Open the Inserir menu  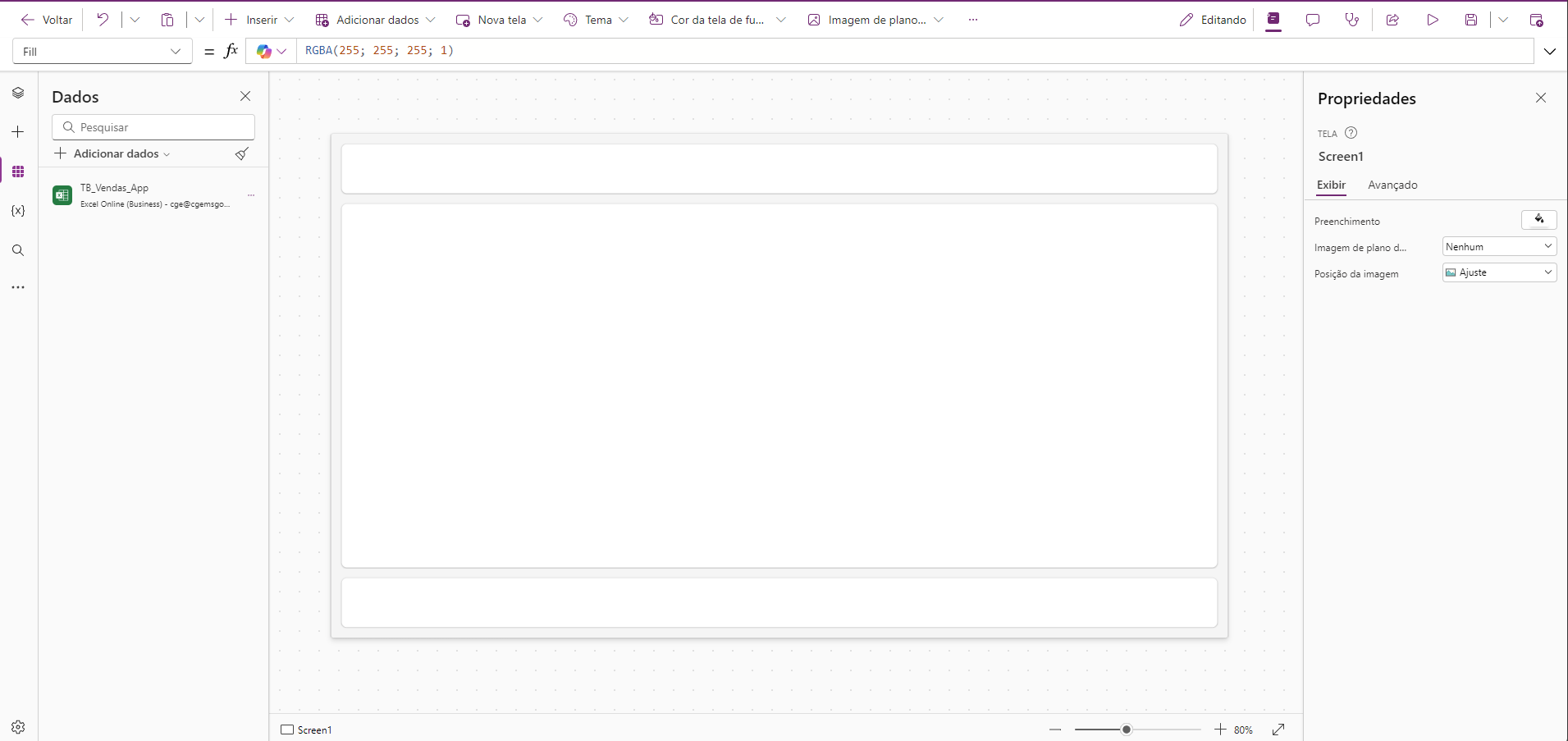pyautogui.click(x=259, y=20)
